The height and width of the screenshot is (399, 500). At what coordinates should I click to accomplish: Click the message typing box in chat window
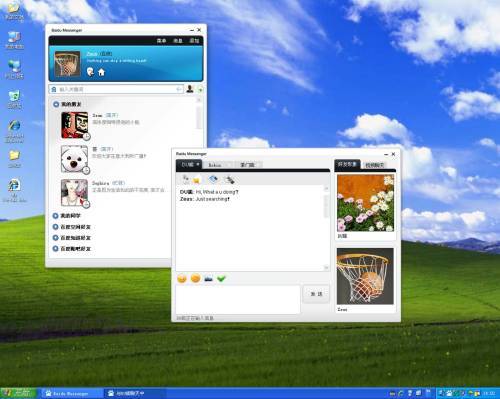238,299
